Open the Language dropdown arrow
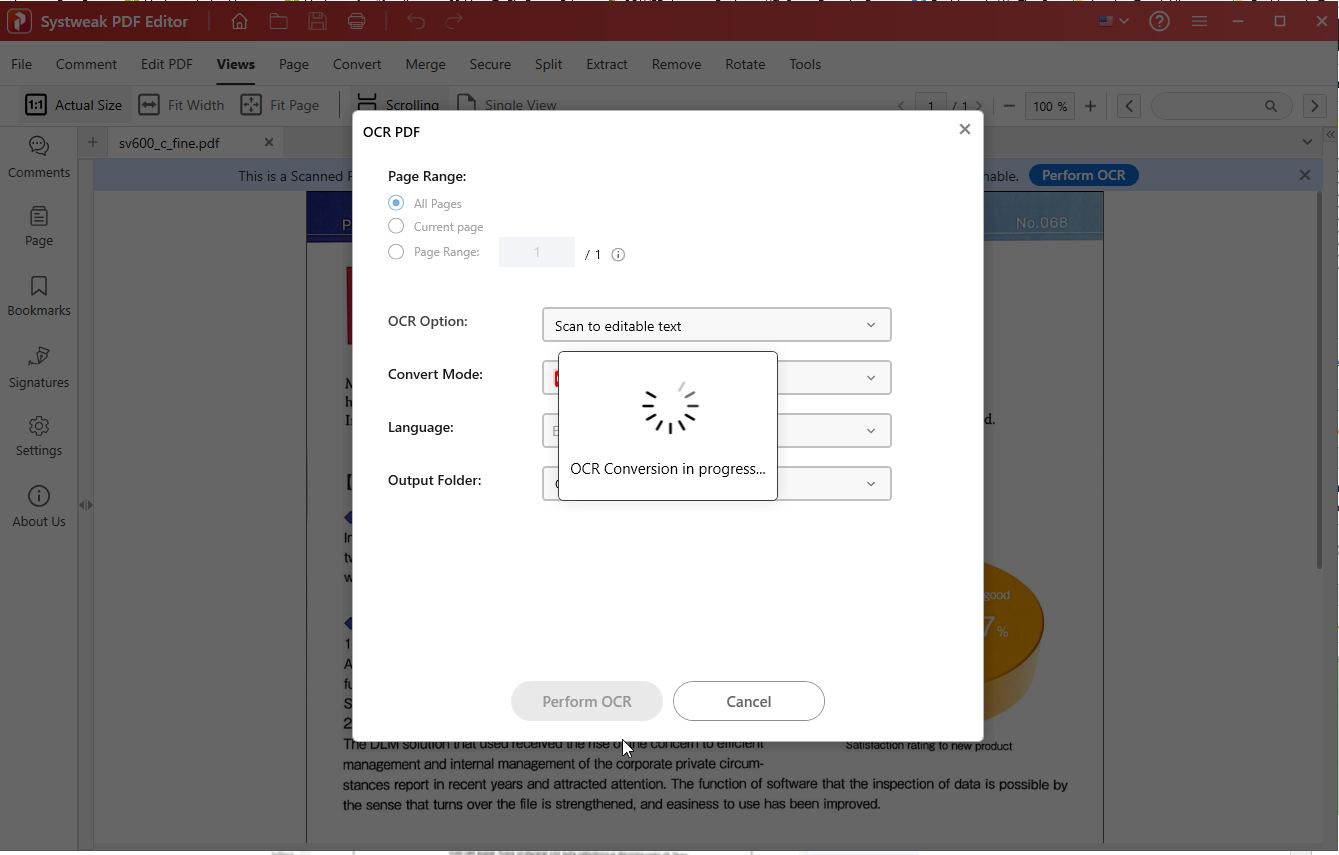 click(x=870, y=431)
